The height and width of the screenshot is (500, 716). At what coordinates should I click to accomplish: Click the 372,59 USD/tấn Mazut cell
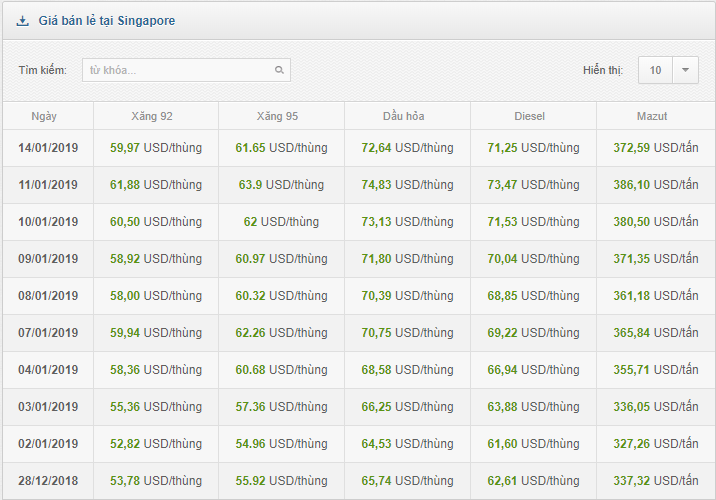(656, 148)
